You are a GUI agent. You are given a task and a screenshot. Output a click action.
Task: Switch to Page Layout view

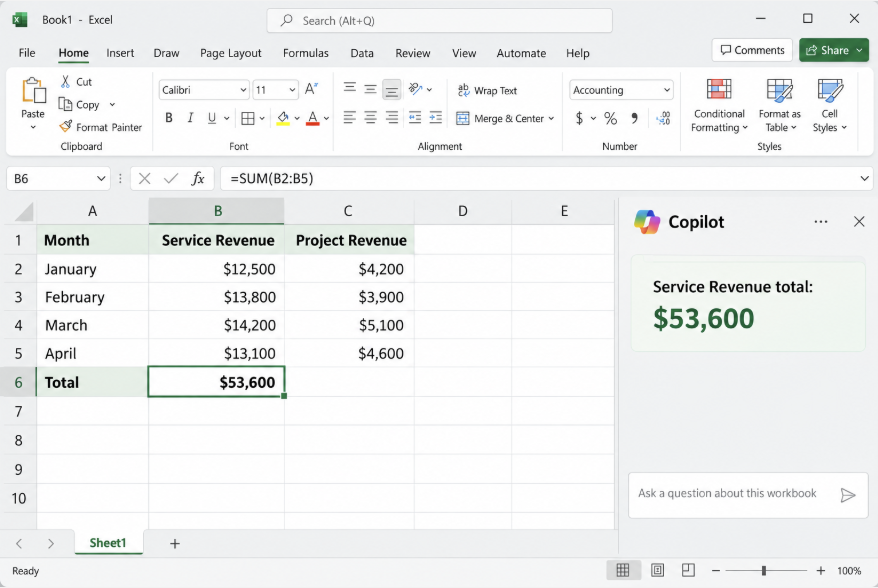[657, 571]
